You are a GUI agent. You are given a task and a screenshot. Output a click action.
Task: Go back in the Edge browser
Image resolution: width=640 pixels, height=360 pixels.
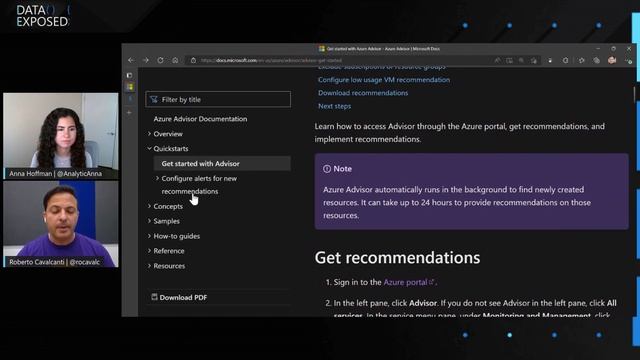point(131,60)
